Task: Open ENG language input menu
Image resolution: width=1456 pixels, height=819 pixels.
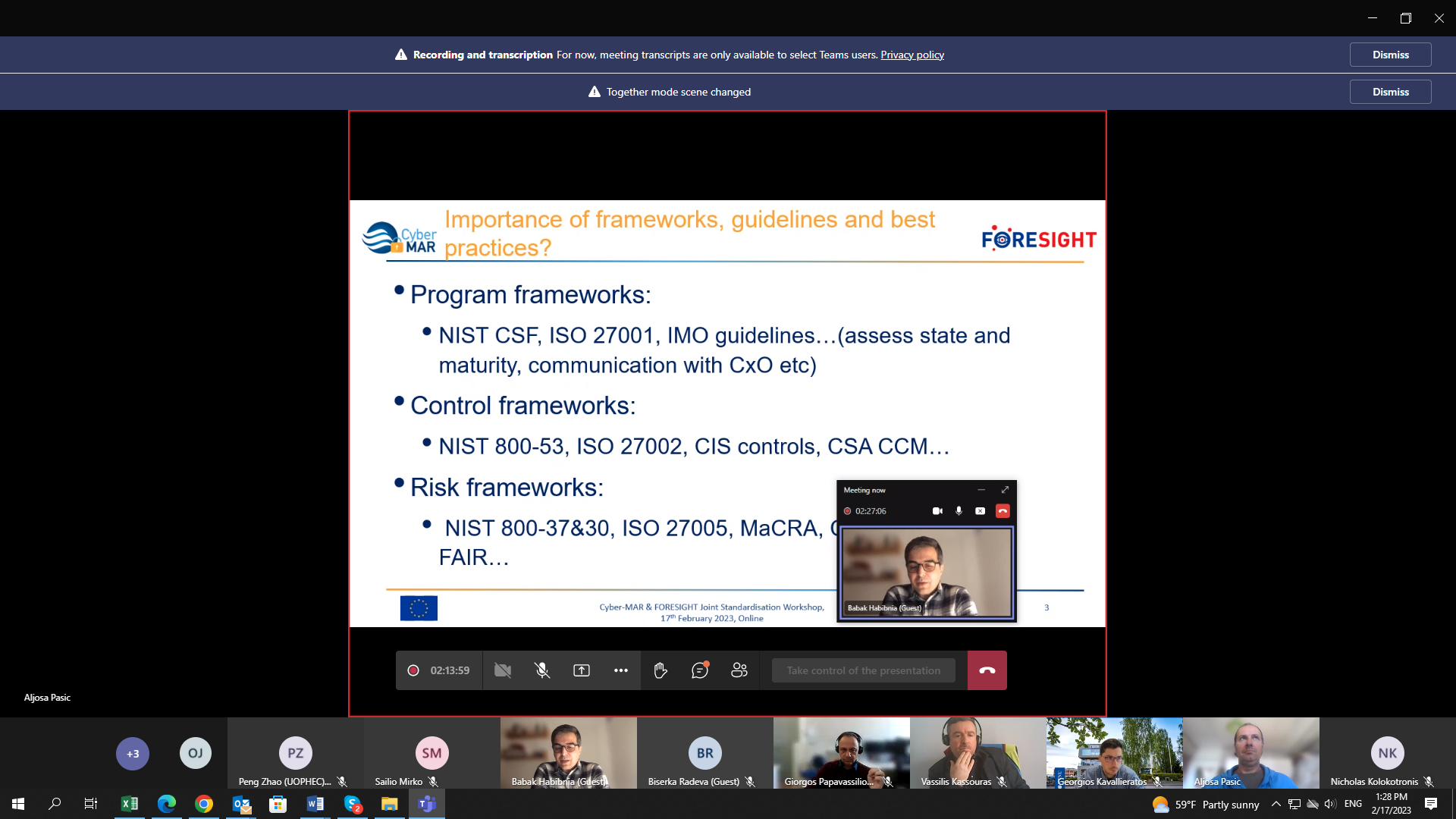Action: click(1353, 804)
